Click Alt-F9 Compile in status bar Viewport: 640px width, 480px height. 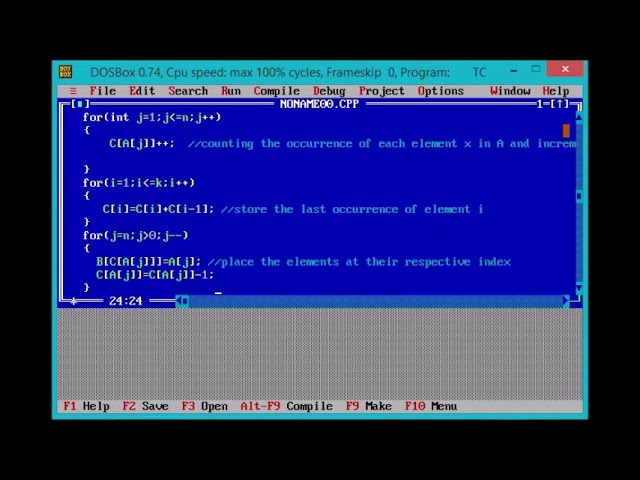(x=287, y=406)
